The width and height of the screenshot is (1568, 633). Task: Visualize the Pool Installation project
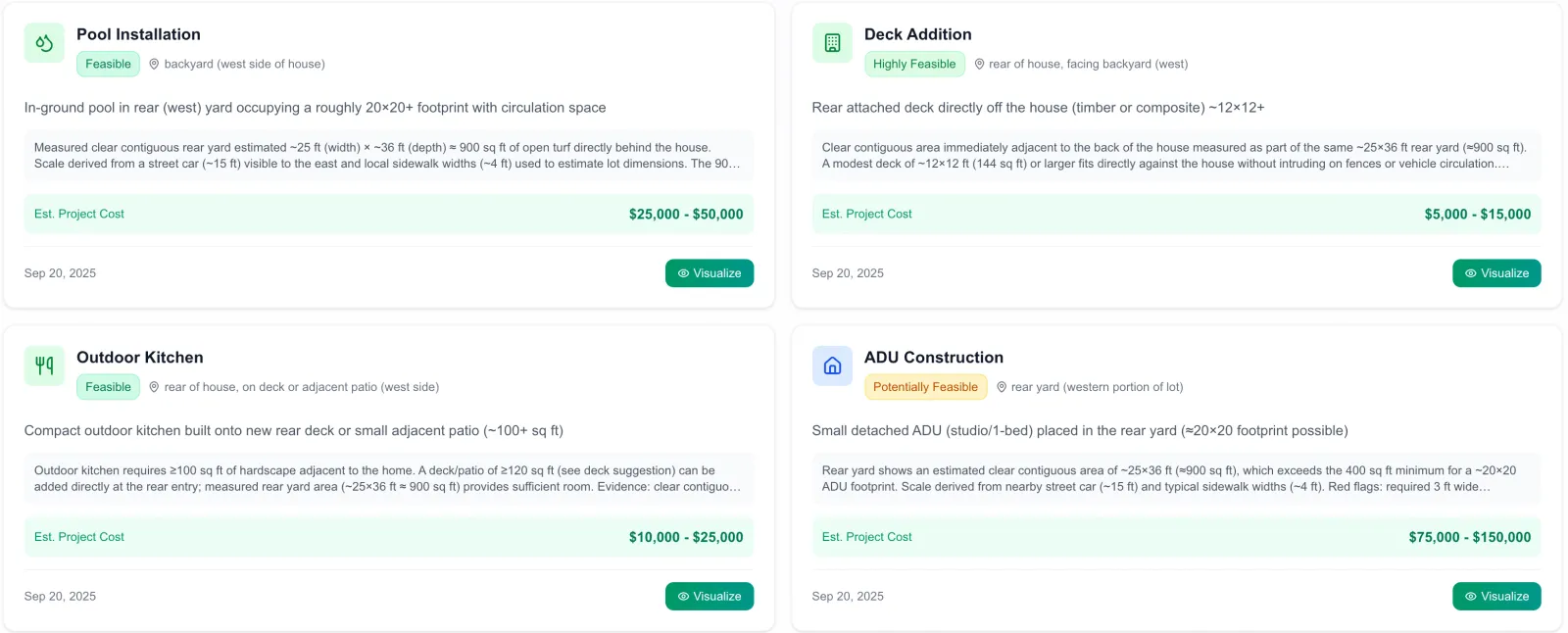[x=710, y=273]
